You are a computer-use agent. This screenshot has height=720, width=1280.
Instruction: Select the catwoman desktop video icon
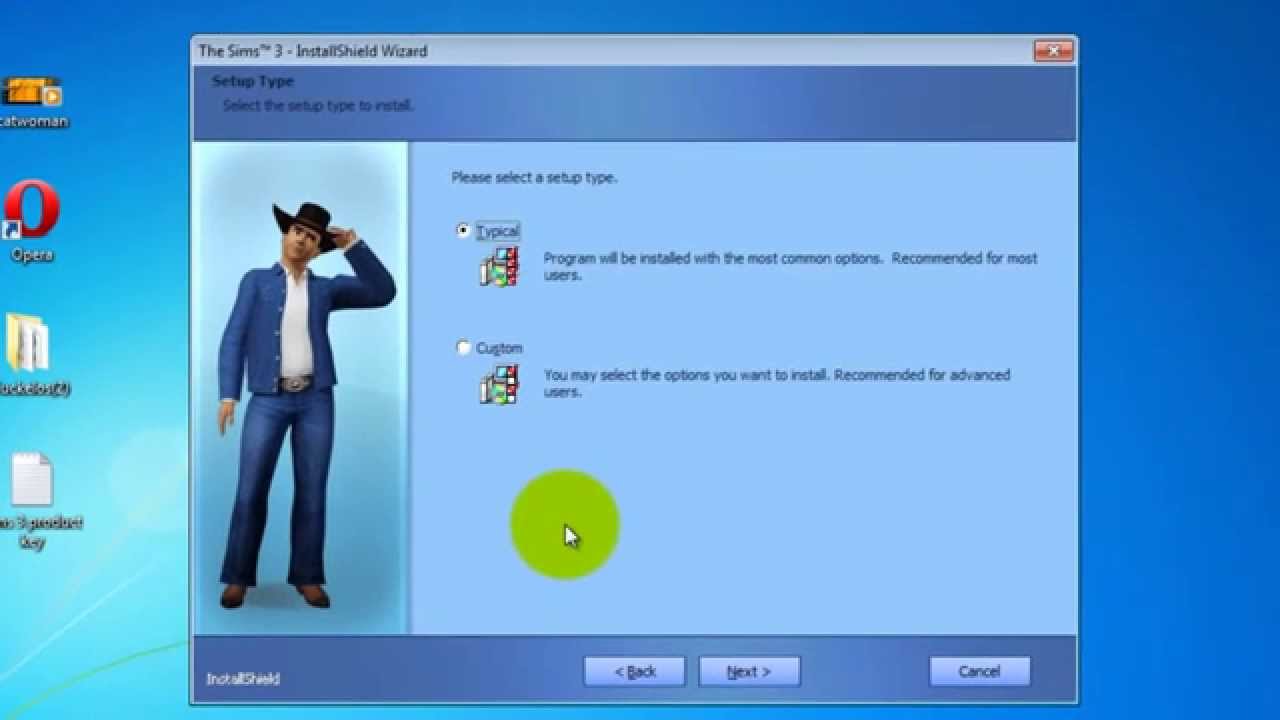pos(32,101)
